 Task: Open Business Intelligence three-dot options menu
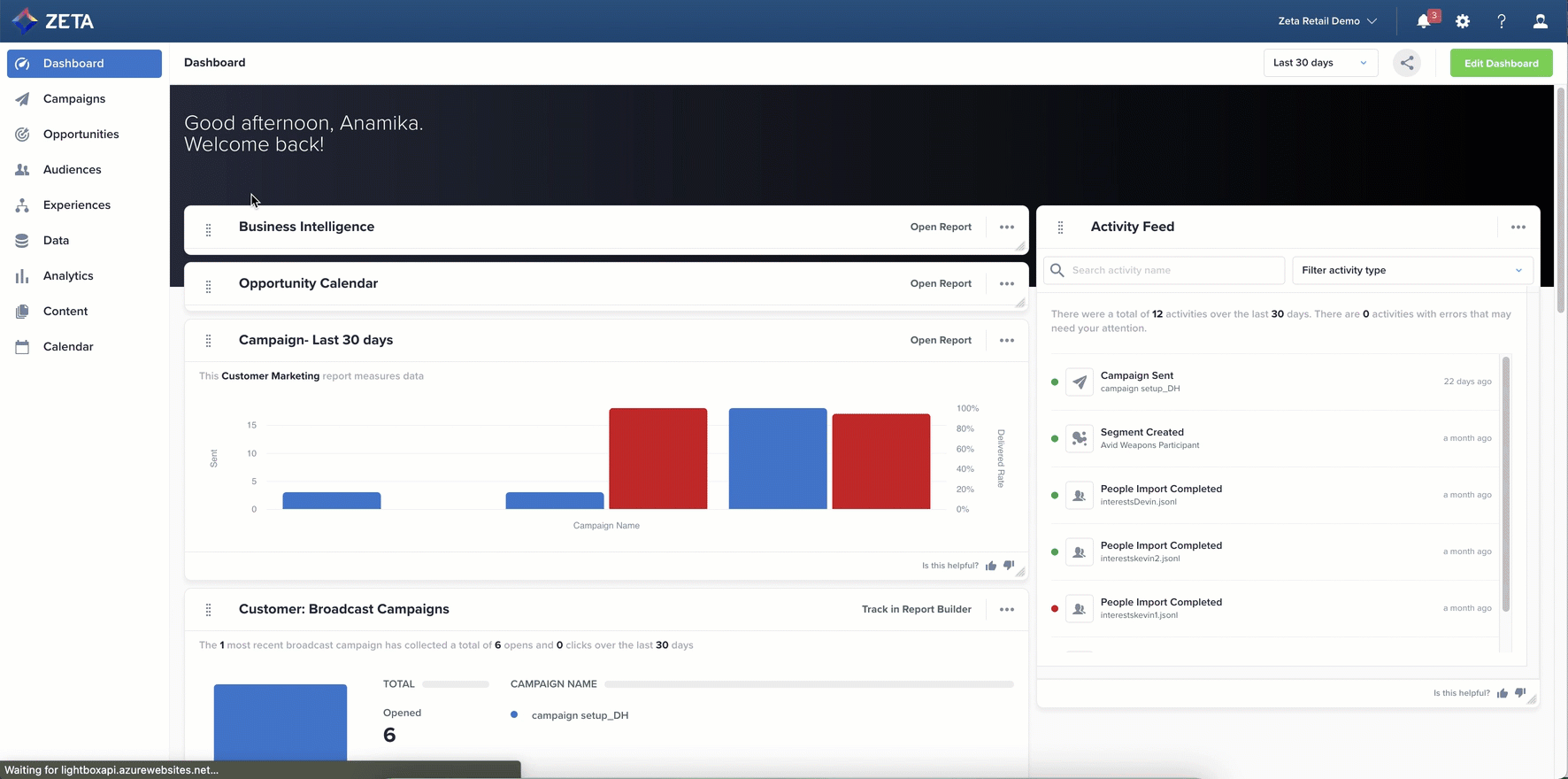pyautogui.click(x=1007, y=228)
